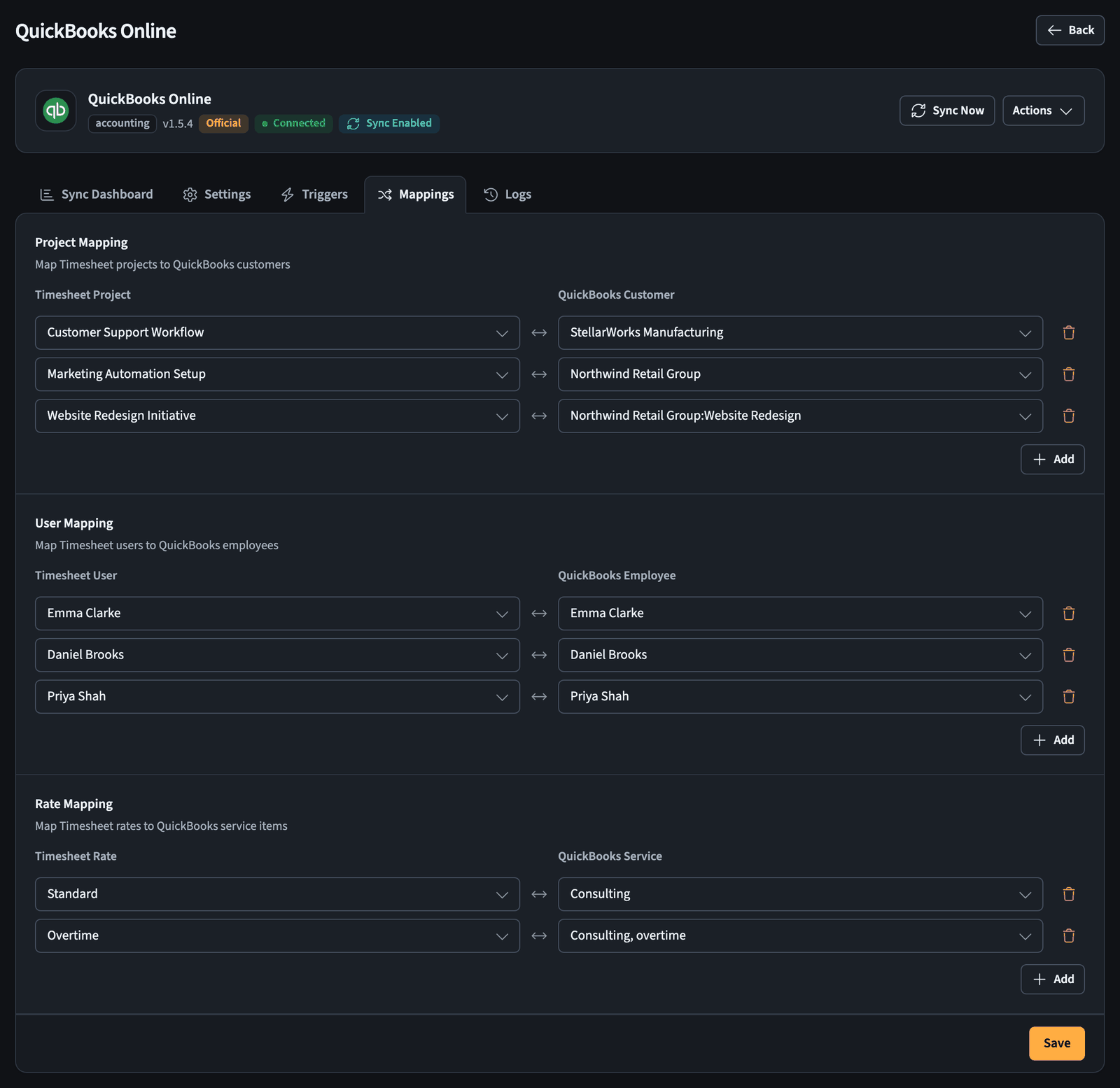Click the Sync Enabled status badge

(389, 124)
